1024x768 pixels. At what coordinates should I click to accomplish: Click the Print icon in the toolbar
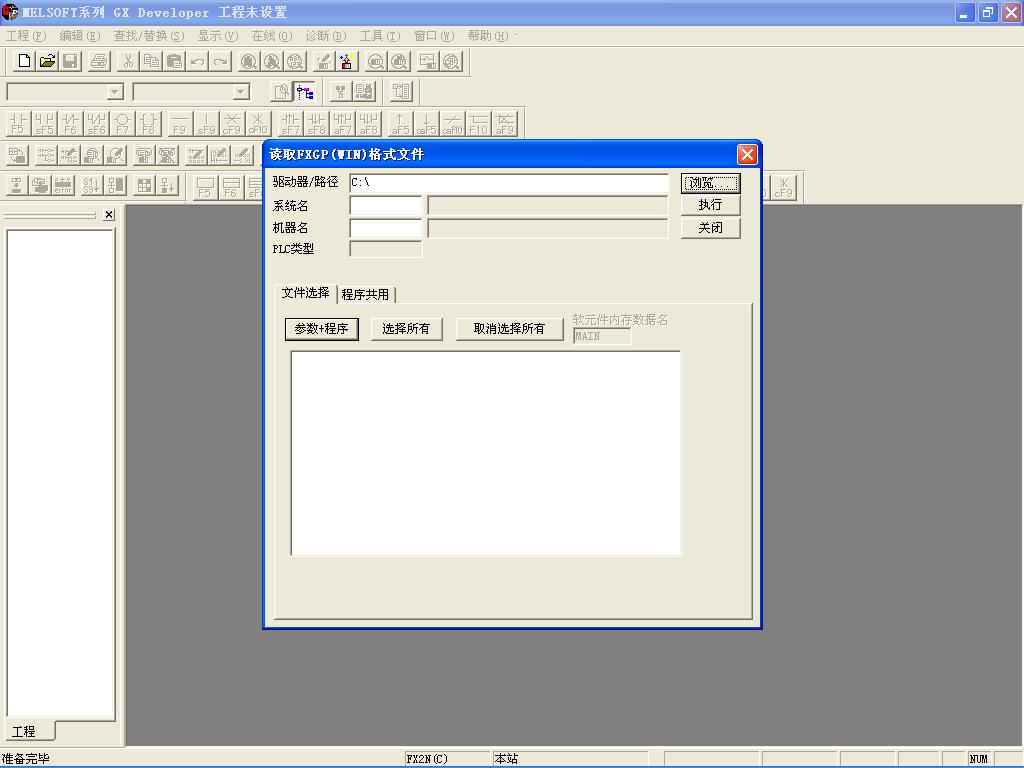tap(99, 61)
